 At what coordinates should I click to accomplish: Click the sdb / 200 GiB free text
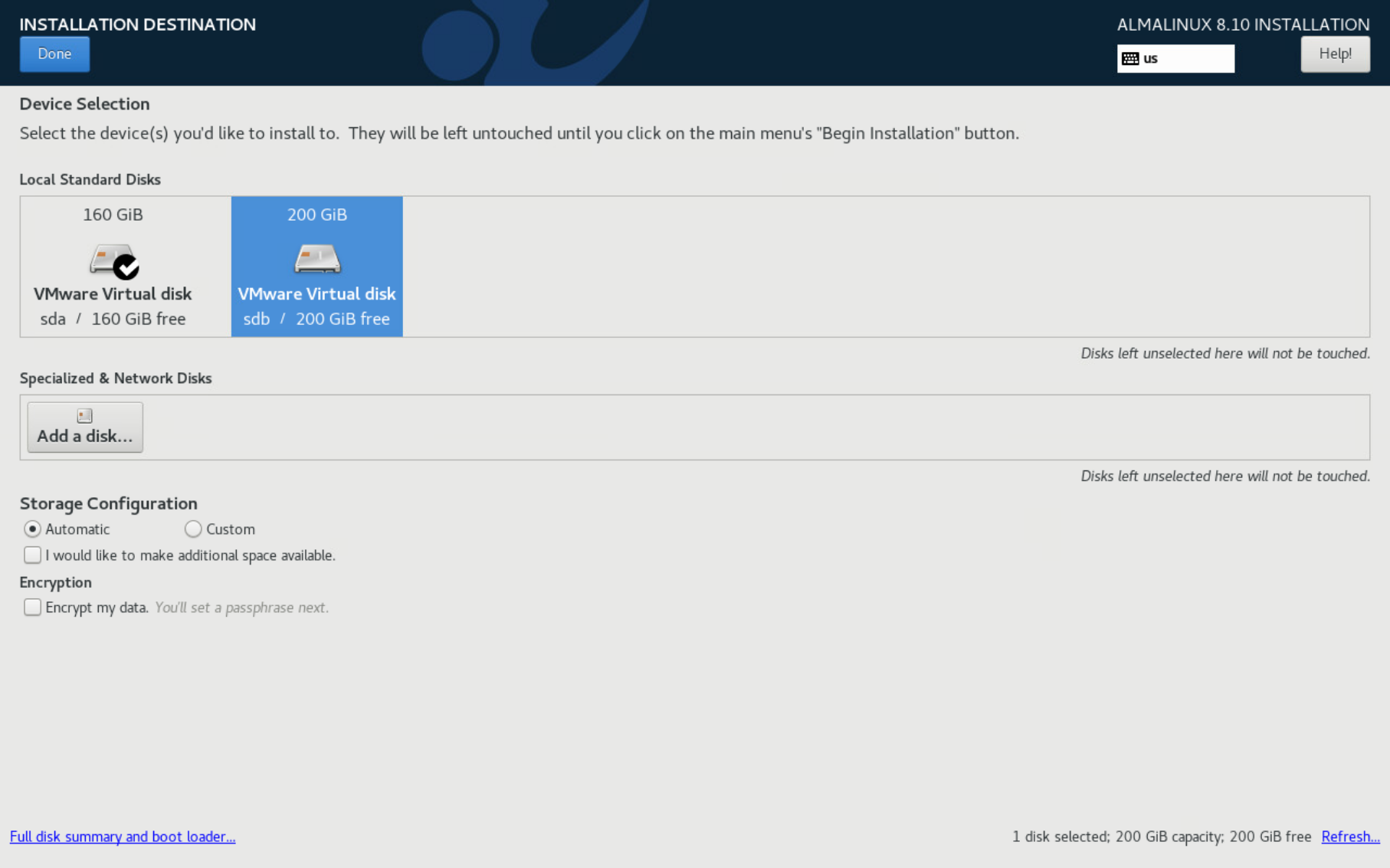[x=316, y=319]
